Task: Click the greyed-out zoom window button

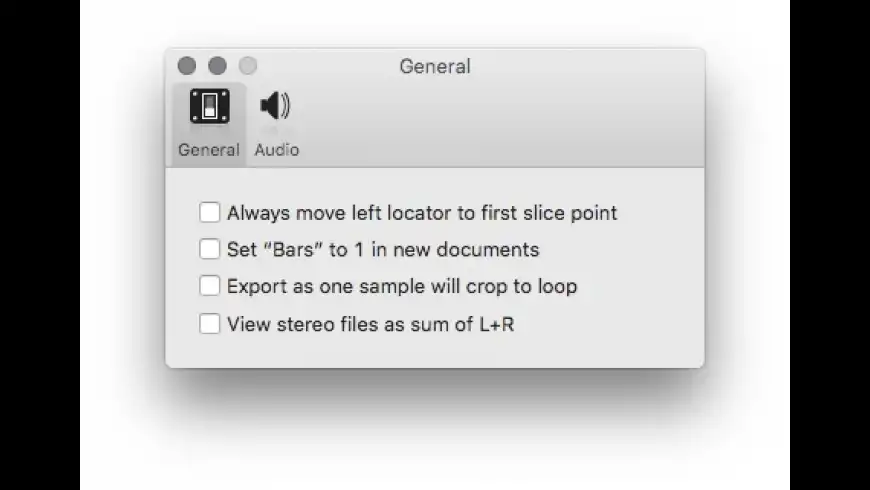Action: [247, 67]
